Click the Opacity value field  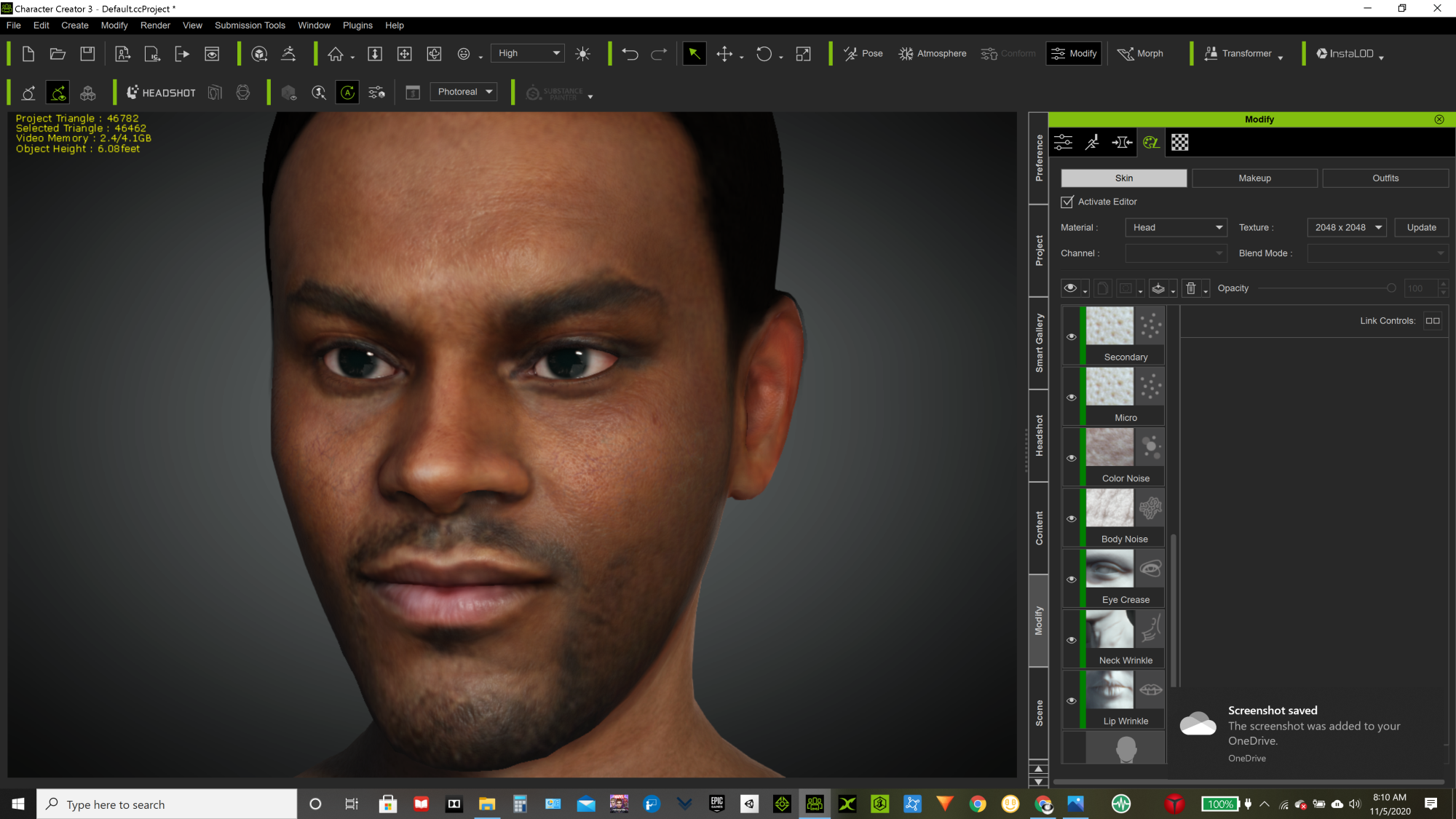tap(1421, 288)
